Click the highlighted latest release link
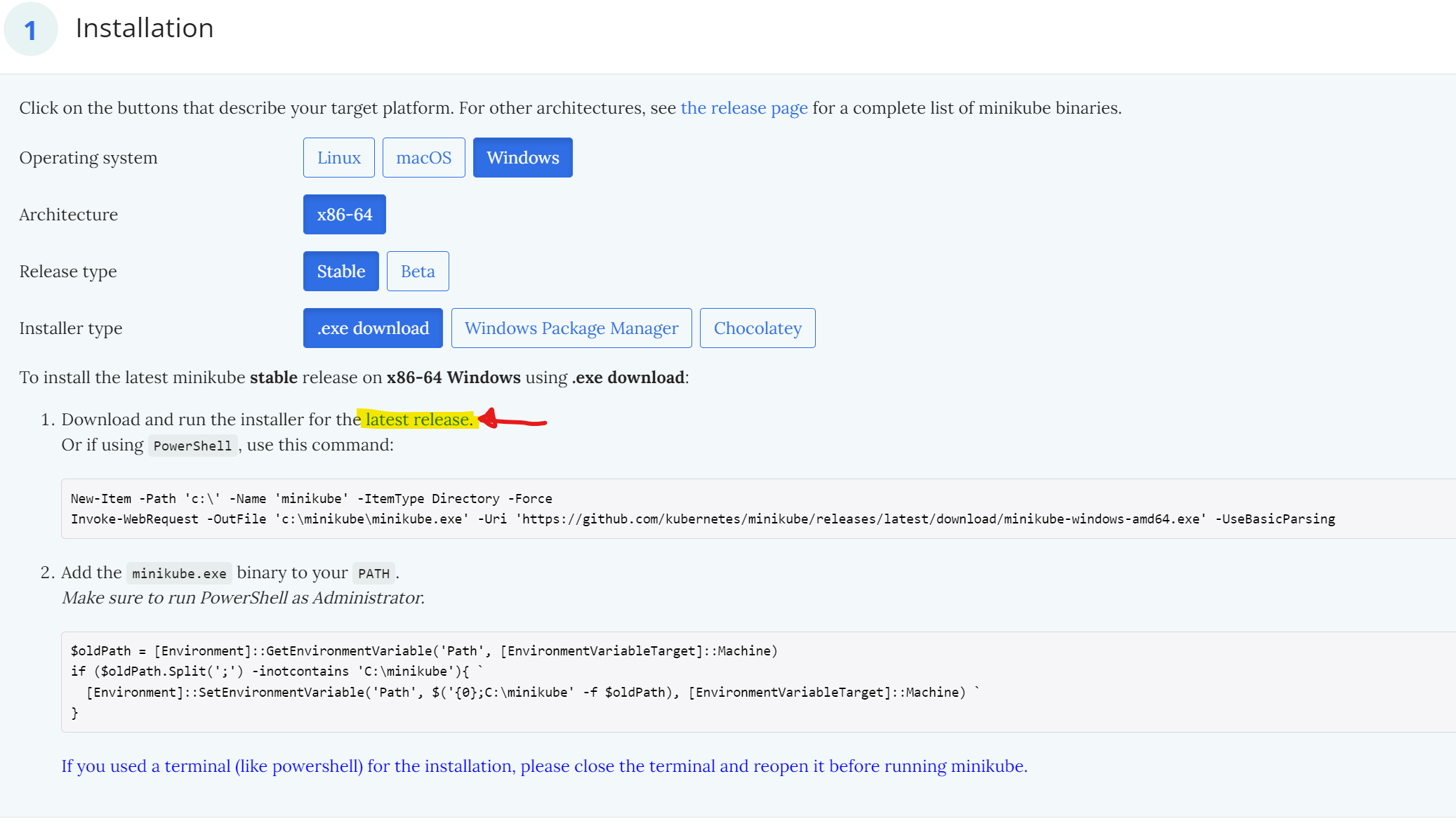This screenshot has width=1456, height=828. pos(418,420)
